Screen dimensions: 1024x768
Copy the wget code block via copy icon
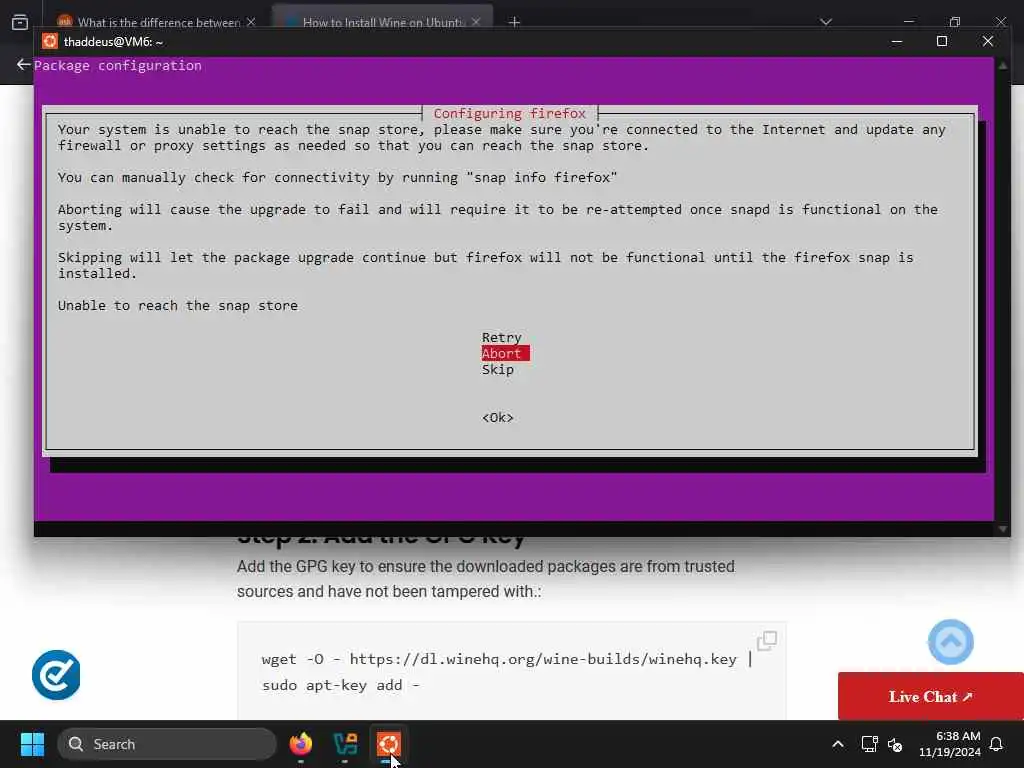[x=767, y=641]
